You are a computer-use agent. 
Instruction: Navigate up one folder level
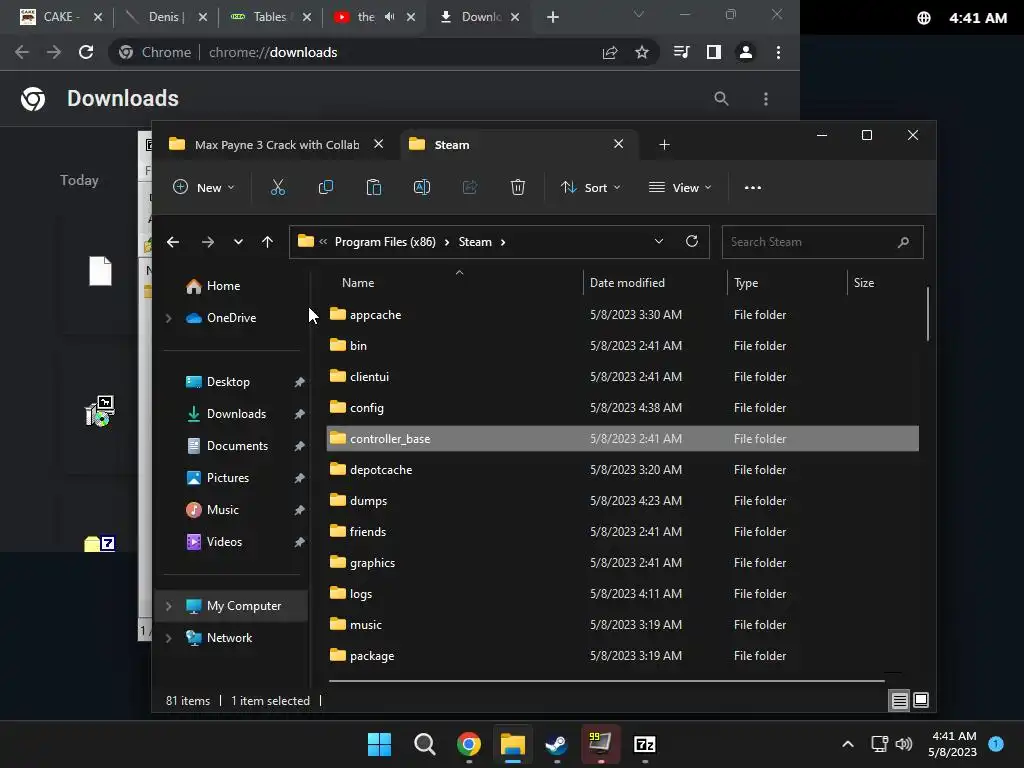(267, 242)
